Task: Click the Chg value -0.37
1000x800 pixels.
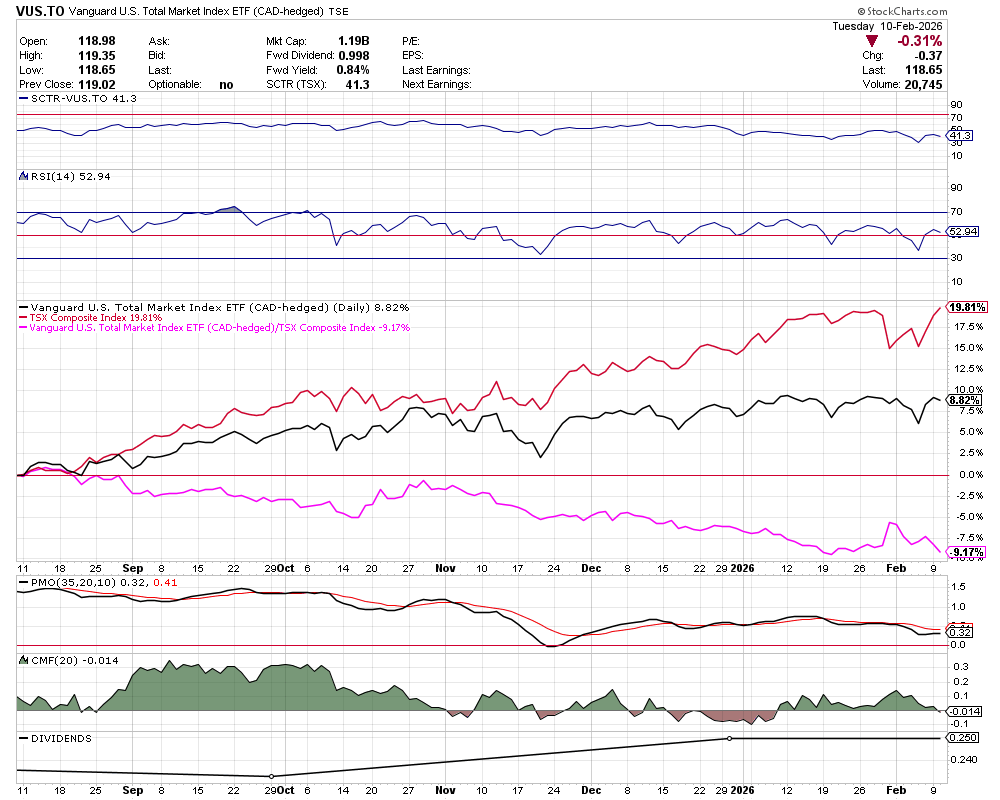Action: 929,56
